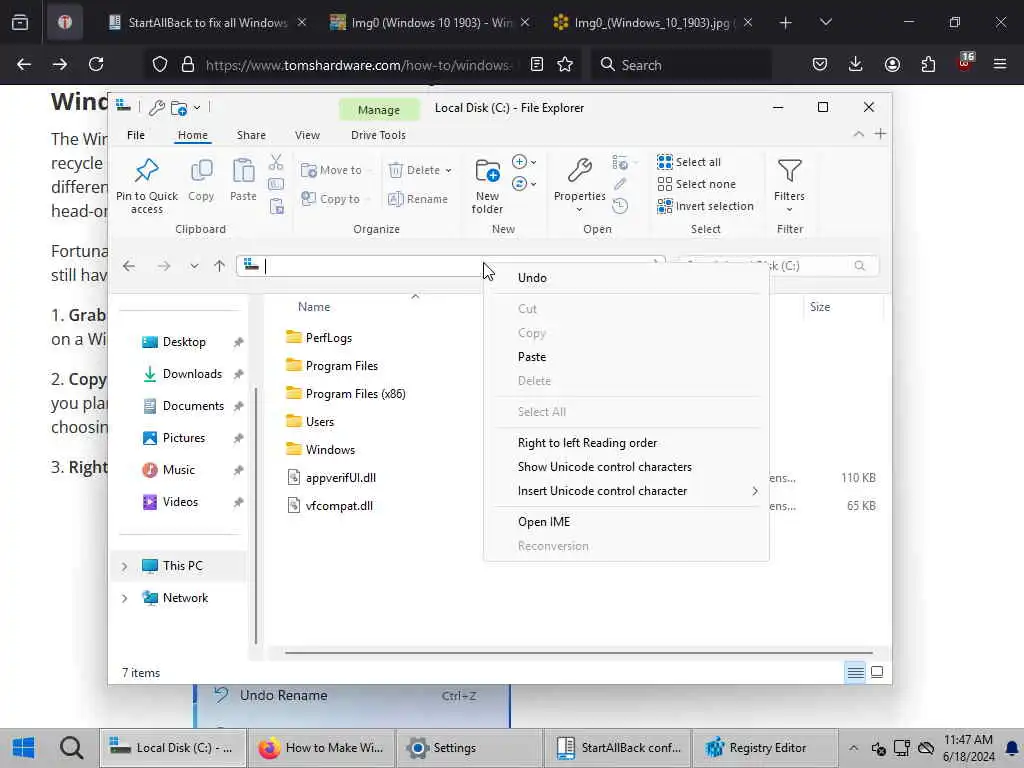Choose Paste in context menu
The image size is (1024, 768).
(626, 357)
